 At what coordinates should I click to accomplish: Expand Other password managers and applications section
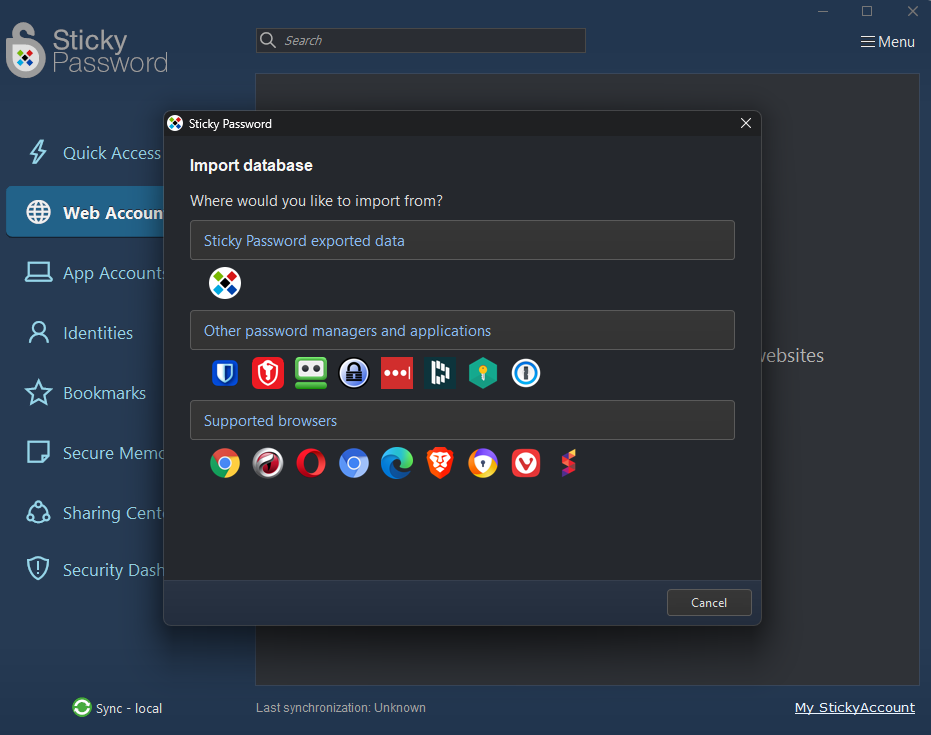[x=462, y=330]
